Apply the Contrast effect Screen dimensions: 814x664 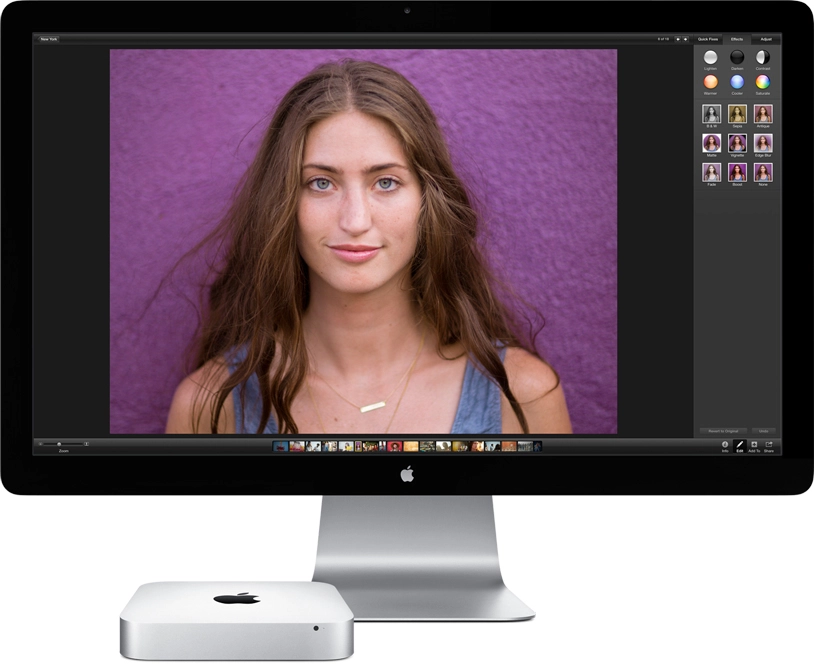pyautogui.click(x=764, y=58)
